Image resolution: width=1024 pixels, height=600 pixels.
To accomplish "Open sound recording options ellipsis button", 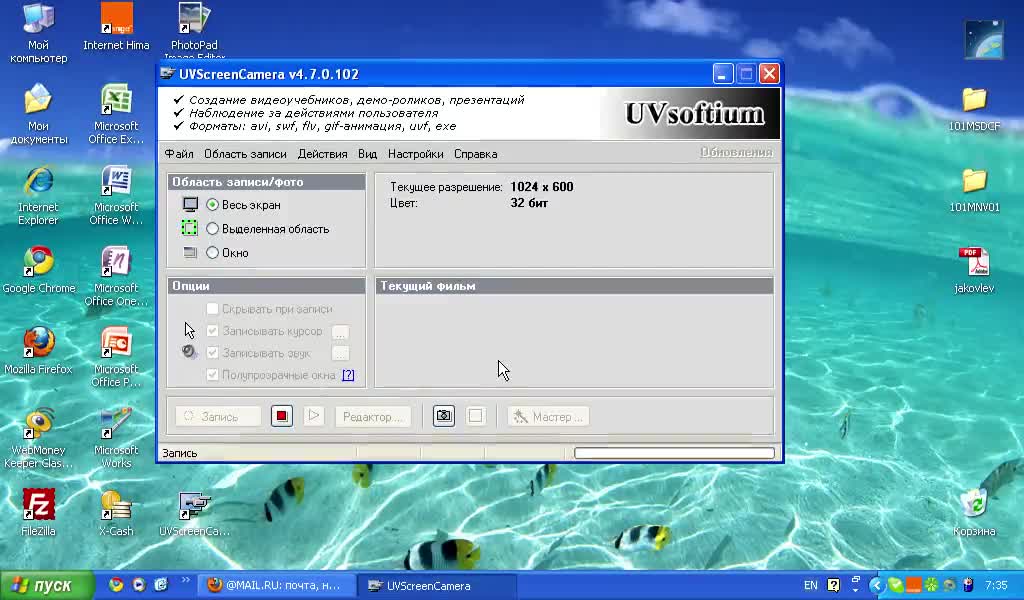I will pyautogui.click(x=340, y=353).
